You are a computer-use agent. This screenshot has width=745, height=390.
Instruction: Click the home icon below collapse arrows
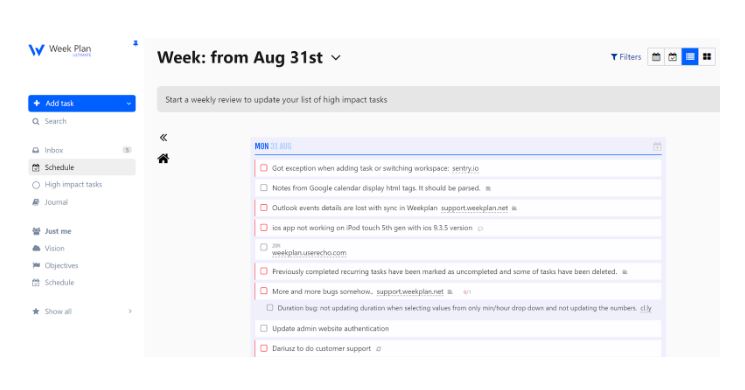click(x=163, y=159)
